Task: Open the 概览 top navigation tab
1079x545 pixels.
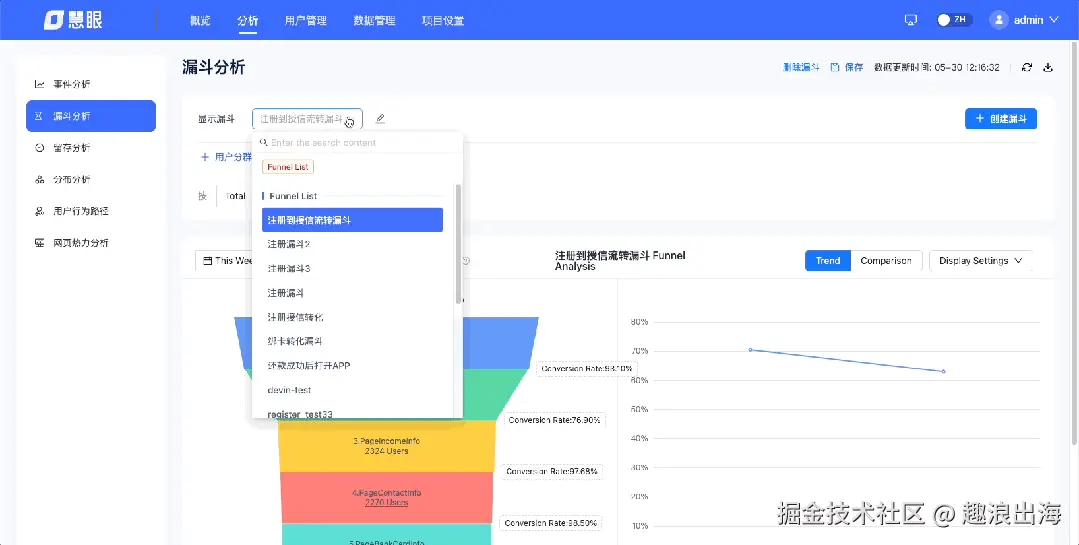Action: pos(200,21)
